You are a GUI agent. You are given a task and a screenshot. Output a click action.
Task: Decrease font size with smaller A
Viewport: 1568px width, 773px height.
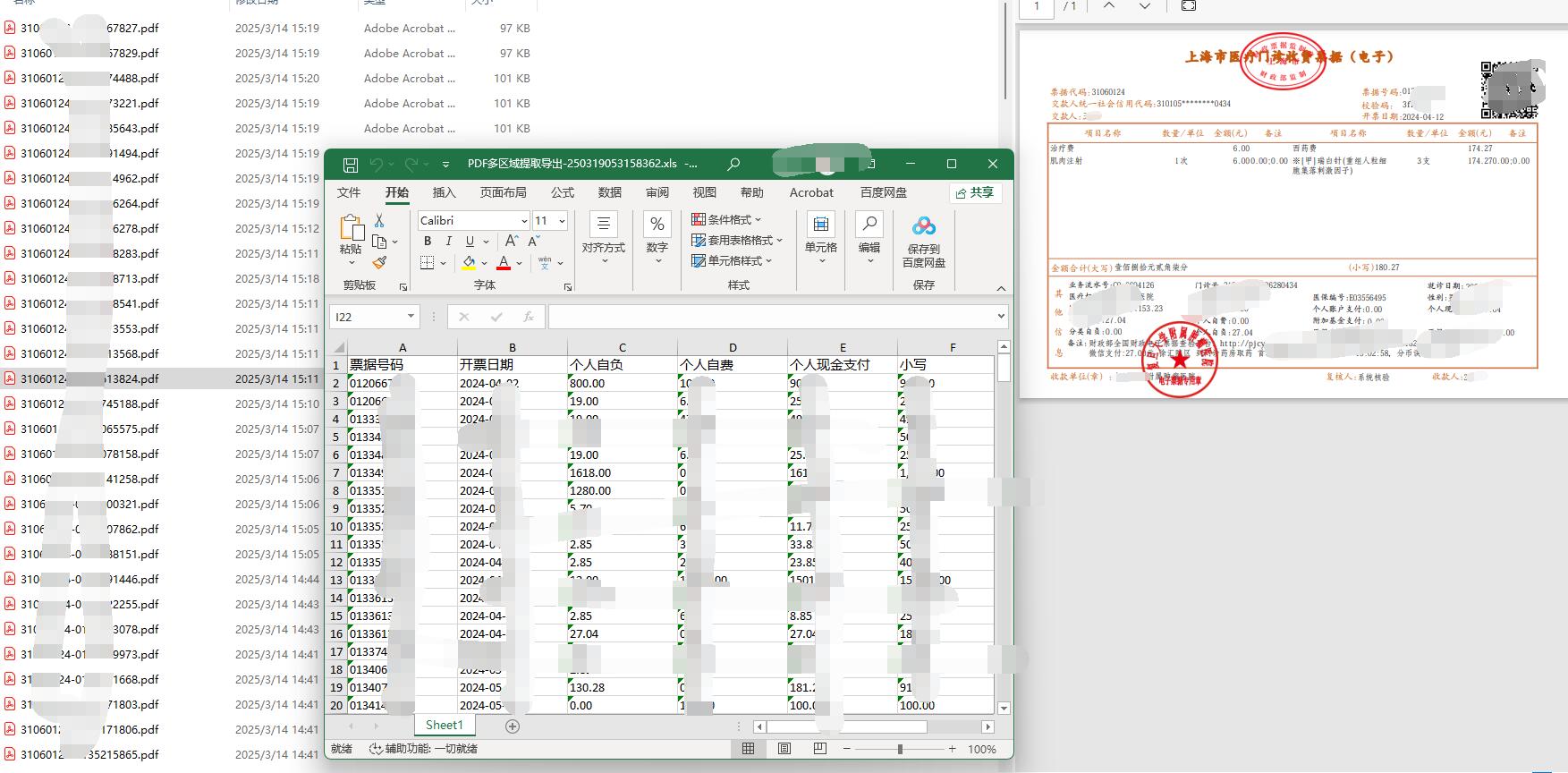coord(534,242)
